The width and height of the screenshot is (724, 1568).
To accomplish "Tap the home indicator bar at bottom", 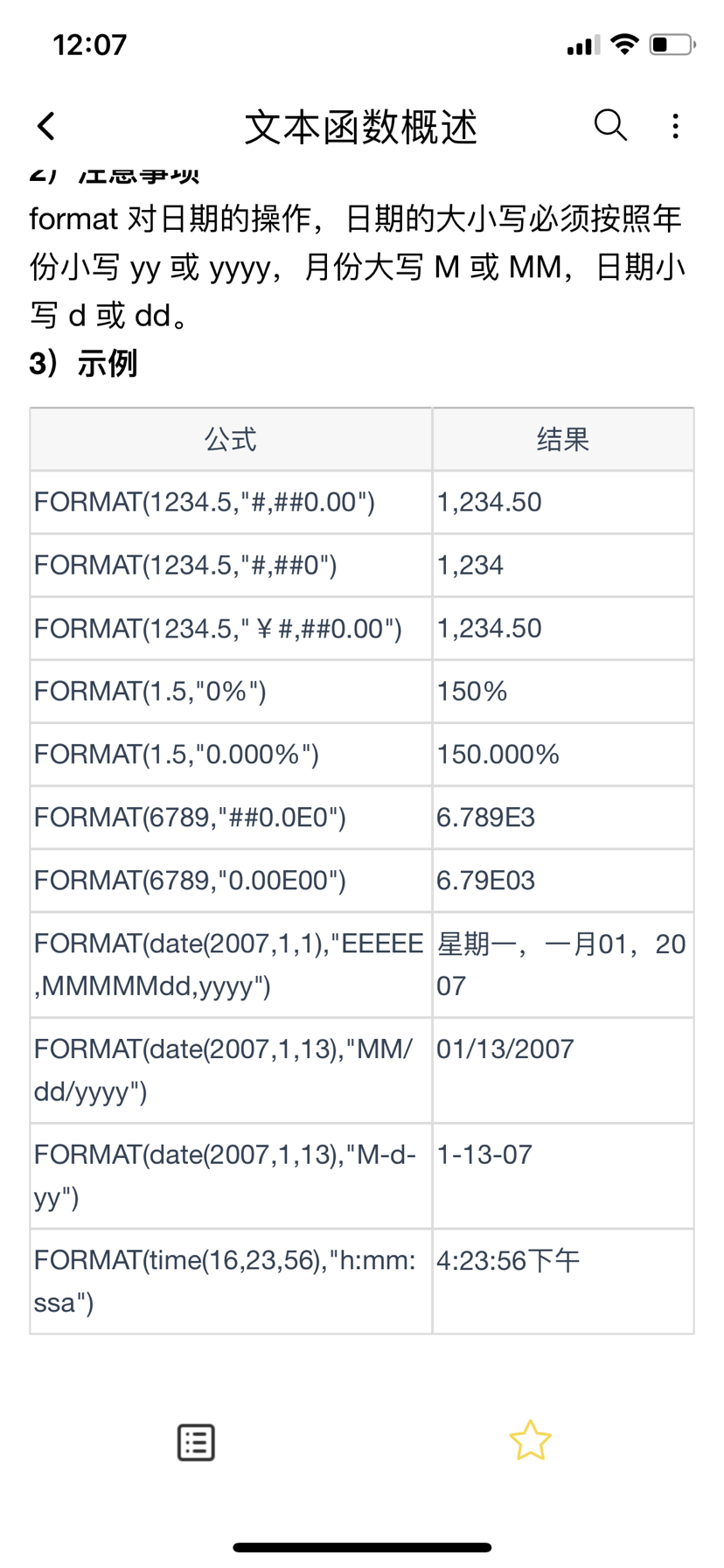I will click(x=362, y=1547).
